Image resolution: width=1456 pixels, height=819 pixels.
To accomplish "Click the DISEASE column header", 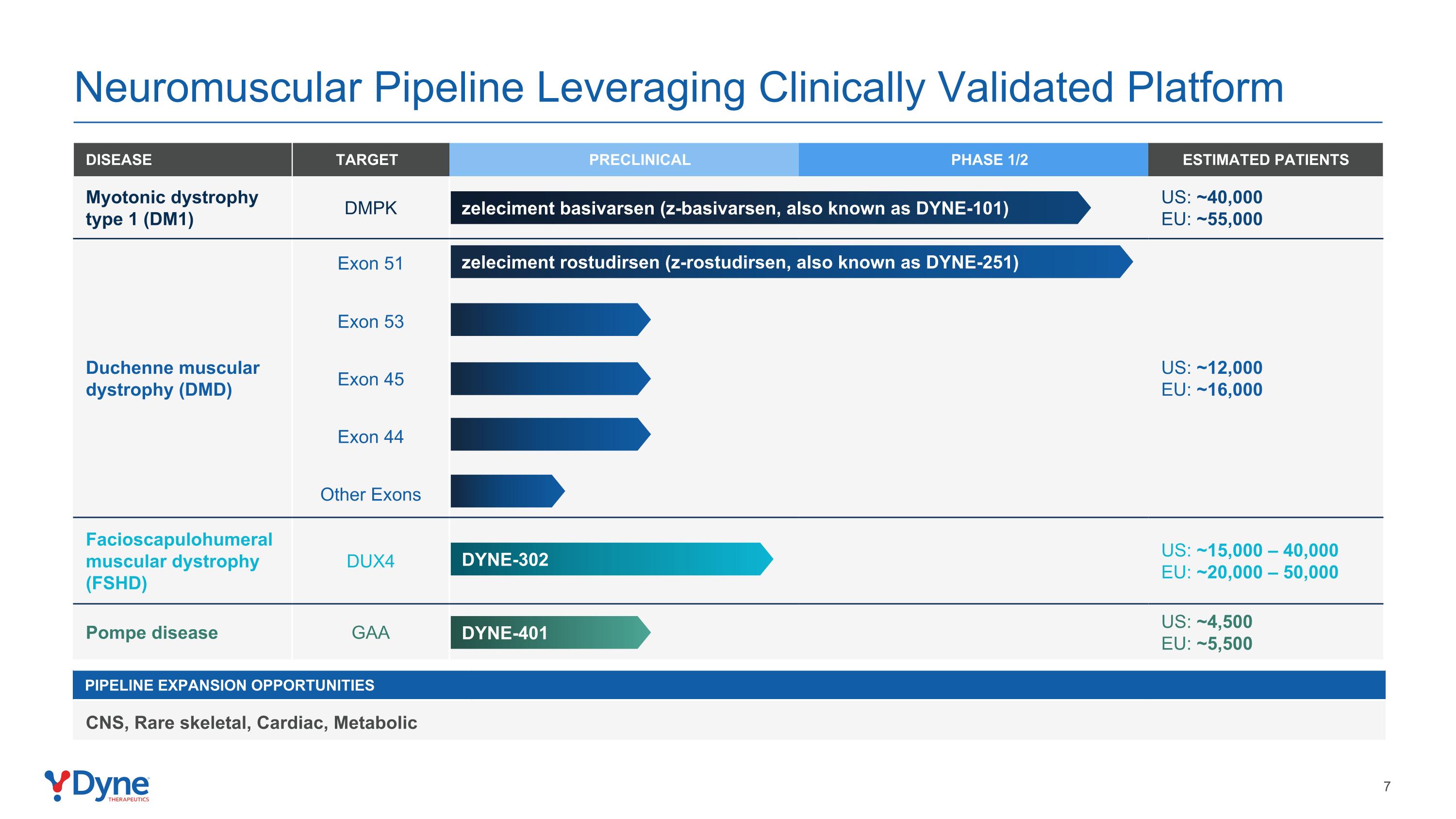I will tap(119, 160).
